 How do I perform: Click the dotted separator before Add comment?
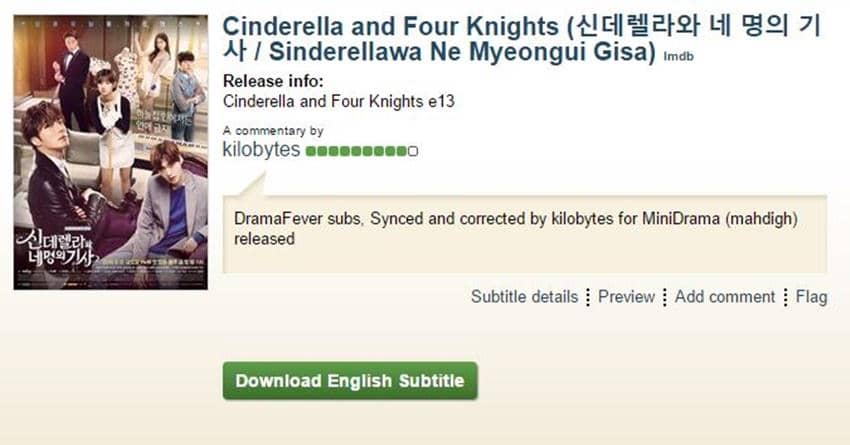[665, 297]
